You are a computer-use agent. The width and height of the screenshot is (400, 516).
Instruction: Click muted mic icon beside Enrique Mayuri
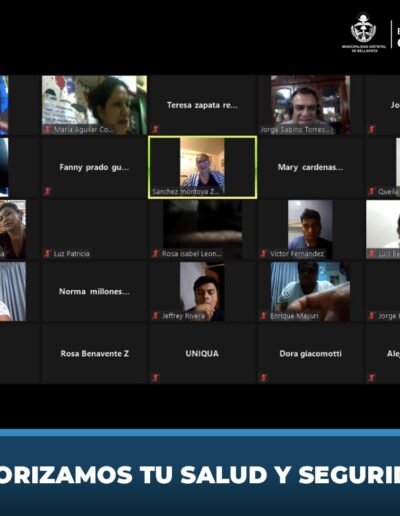pyautogui.click(x=263, y=315)
